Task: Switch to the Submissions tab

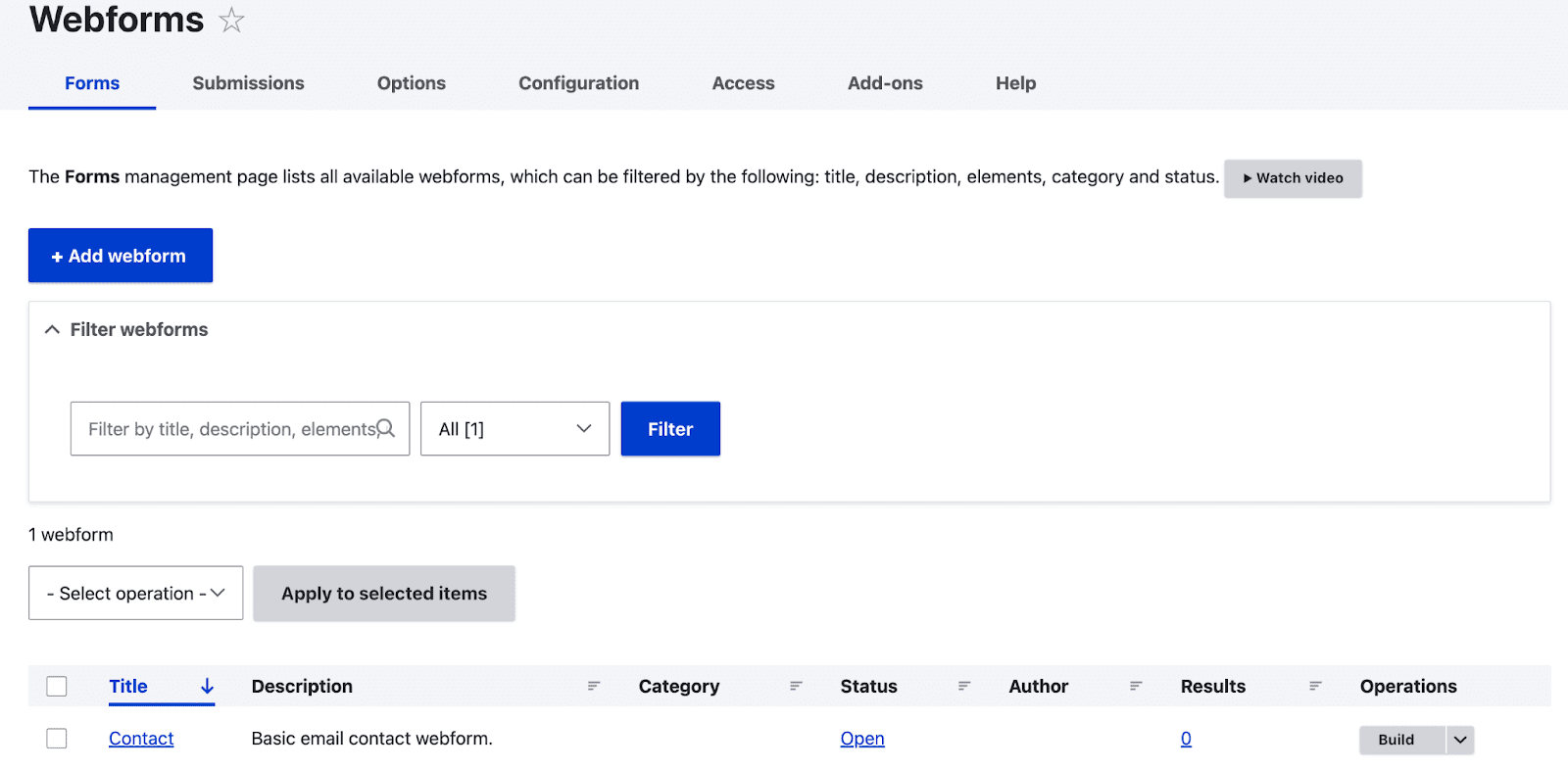Action: [248, 83]
